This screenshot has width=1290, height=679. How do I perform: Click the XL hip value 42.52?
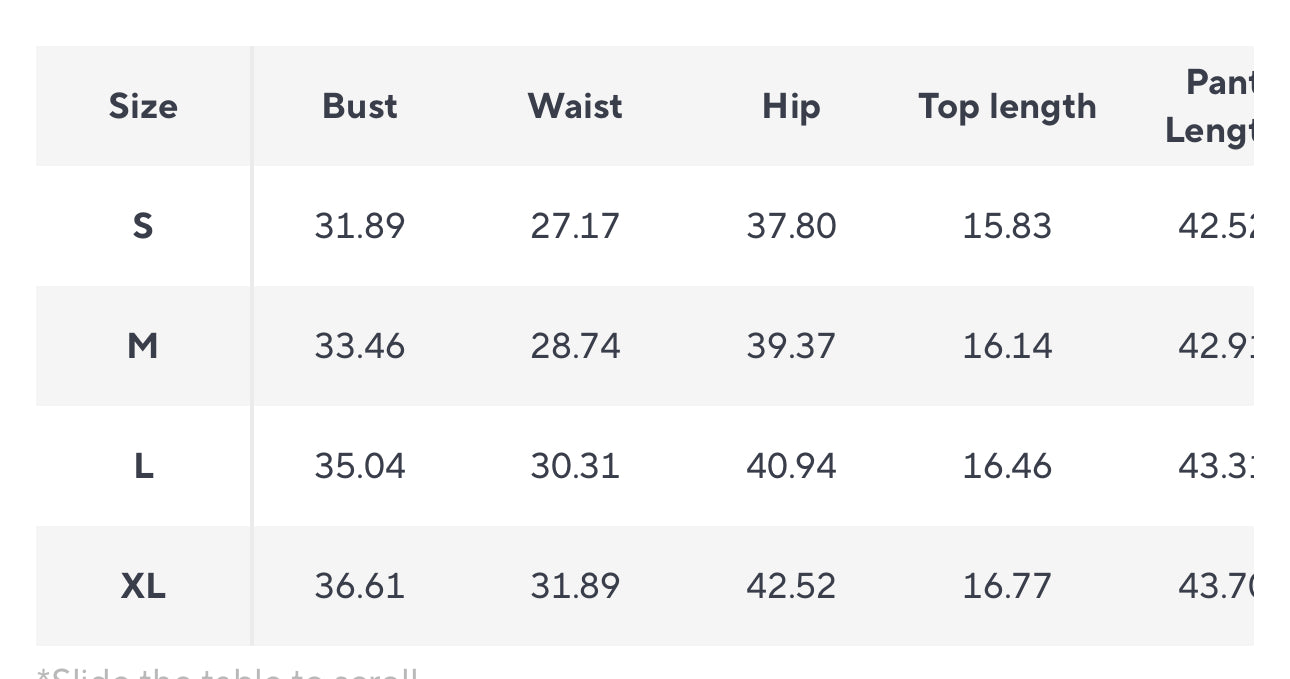pos(791,586)
